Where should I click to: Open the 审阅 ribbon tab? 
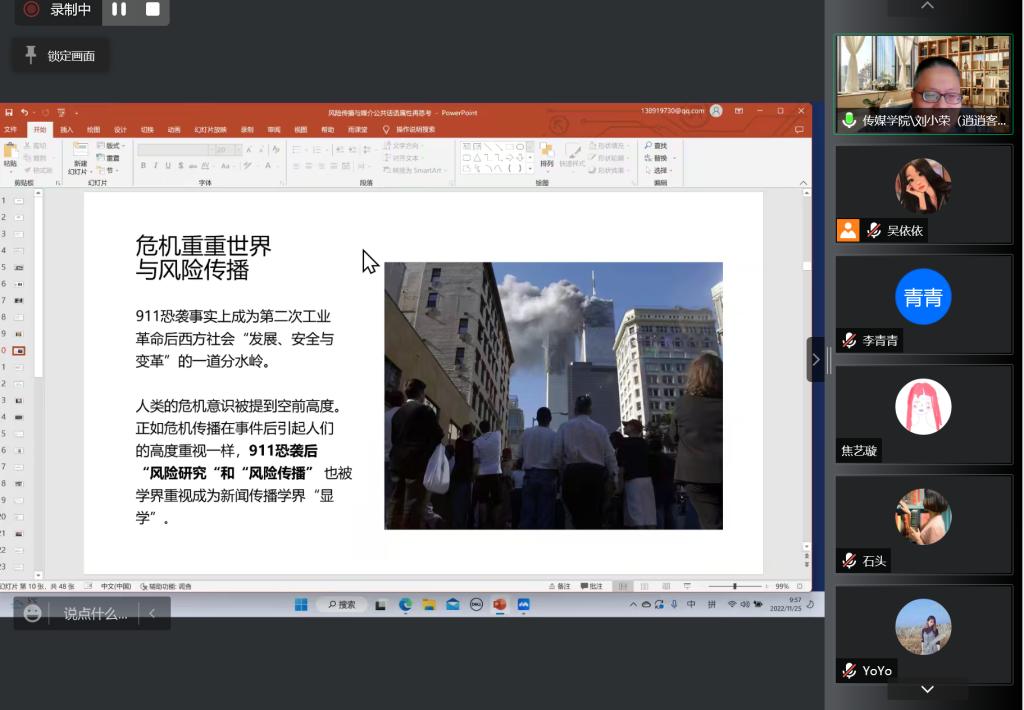pyautogui.click(x=274, y=129)
